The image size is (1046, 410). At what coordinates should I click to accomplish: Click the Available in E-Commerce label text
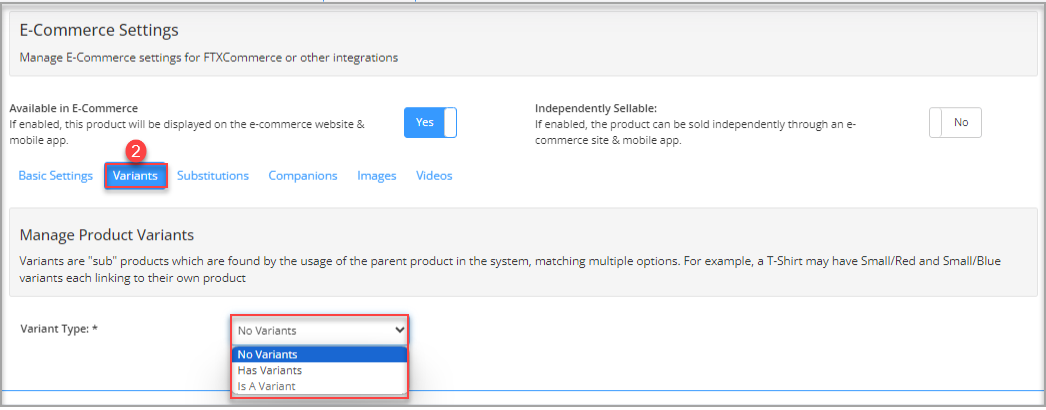coord(73,108)
